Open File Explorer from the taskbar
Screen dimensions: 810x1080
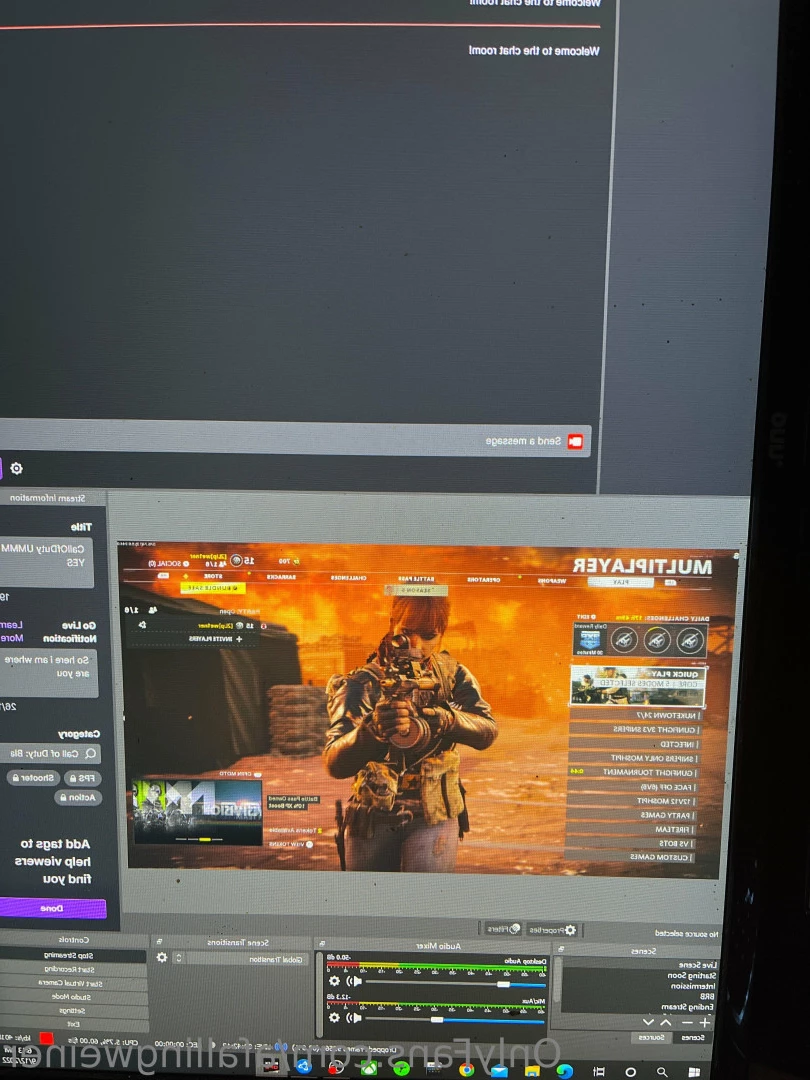tap(532, 1071)
